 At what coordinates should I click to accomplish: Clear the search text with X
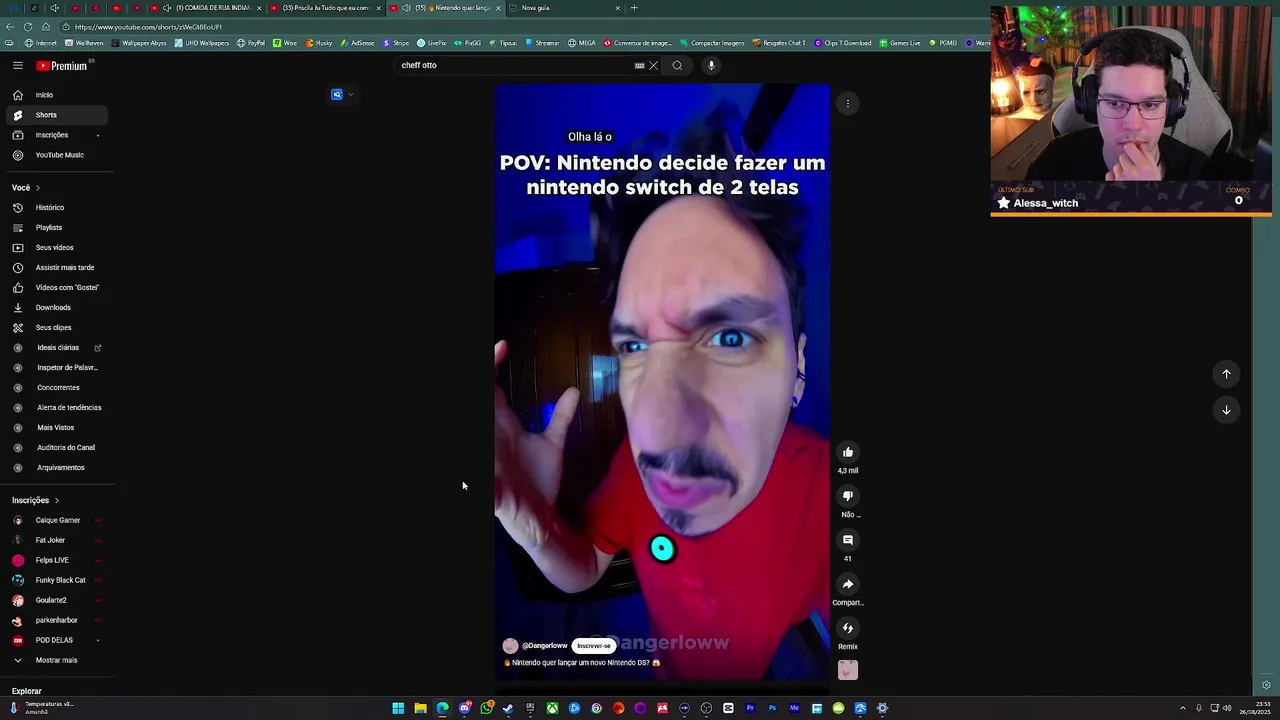point(654,65)
